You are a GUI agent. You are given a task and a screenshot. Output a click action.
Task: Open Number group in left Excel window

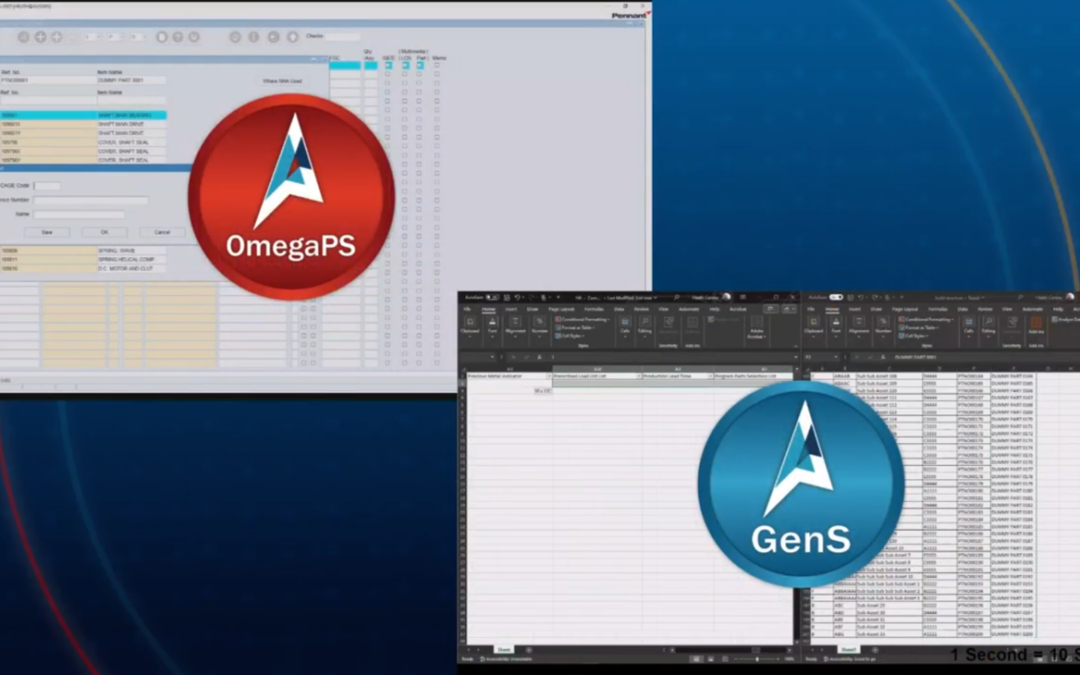coord(539,325)
